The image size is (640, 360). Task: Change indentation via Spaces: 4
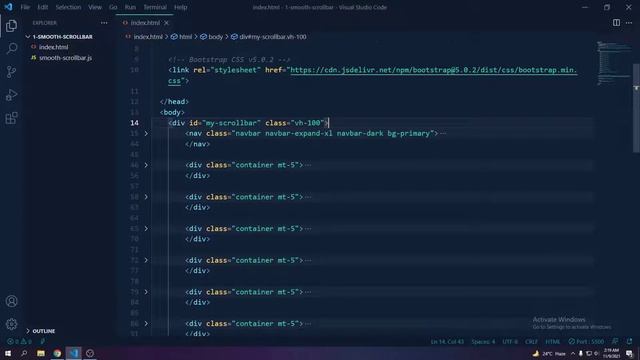483,341
